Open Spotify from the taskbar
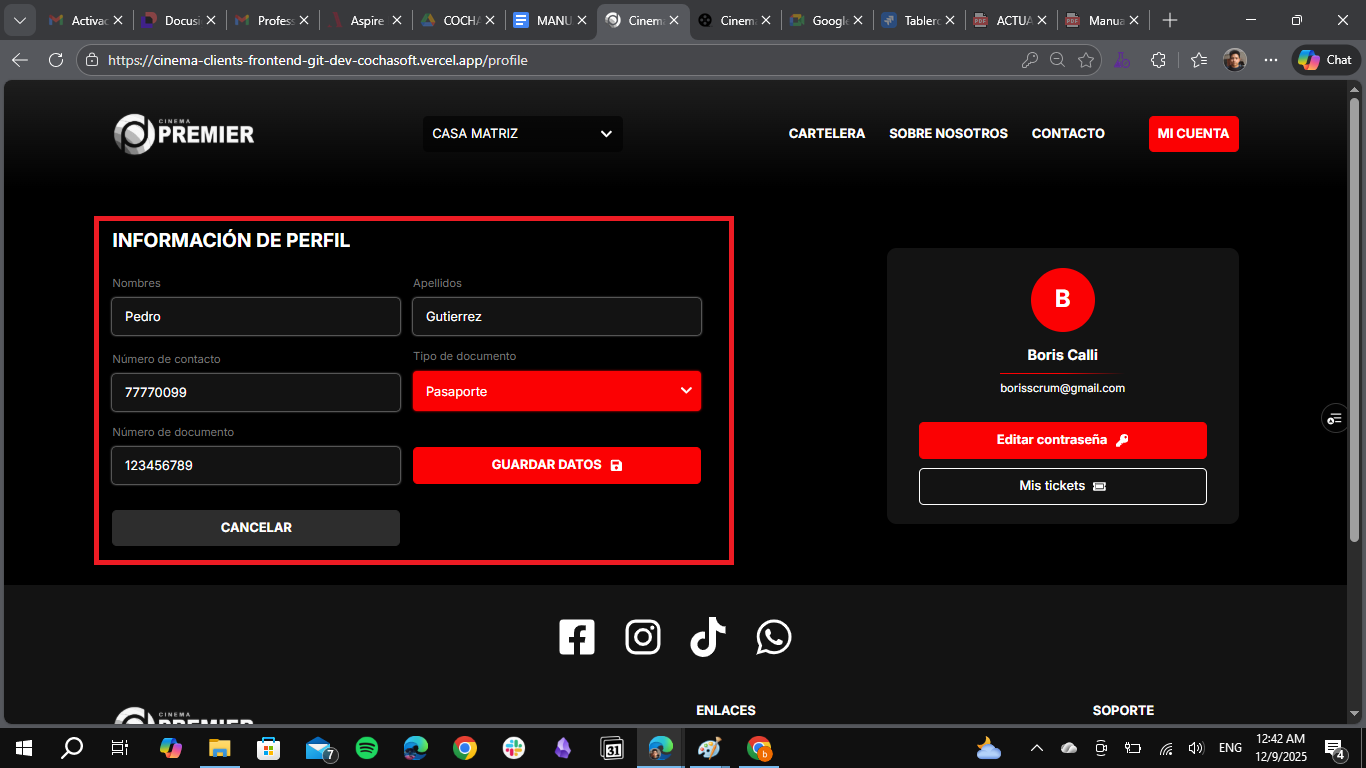The image size is (1366, 768). coord(367,748)
